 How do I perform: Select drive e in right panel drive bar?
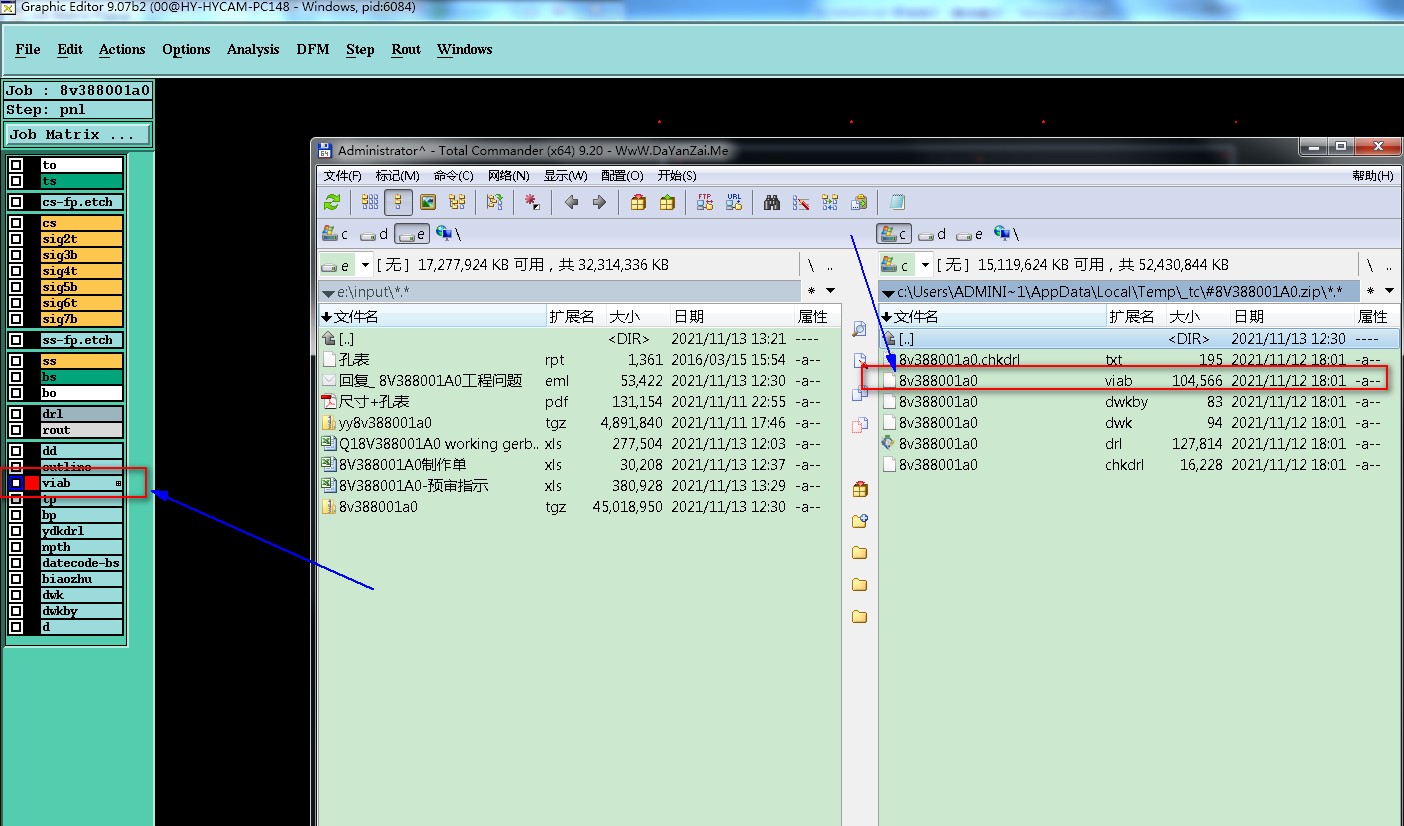click(x=969, y=234)
